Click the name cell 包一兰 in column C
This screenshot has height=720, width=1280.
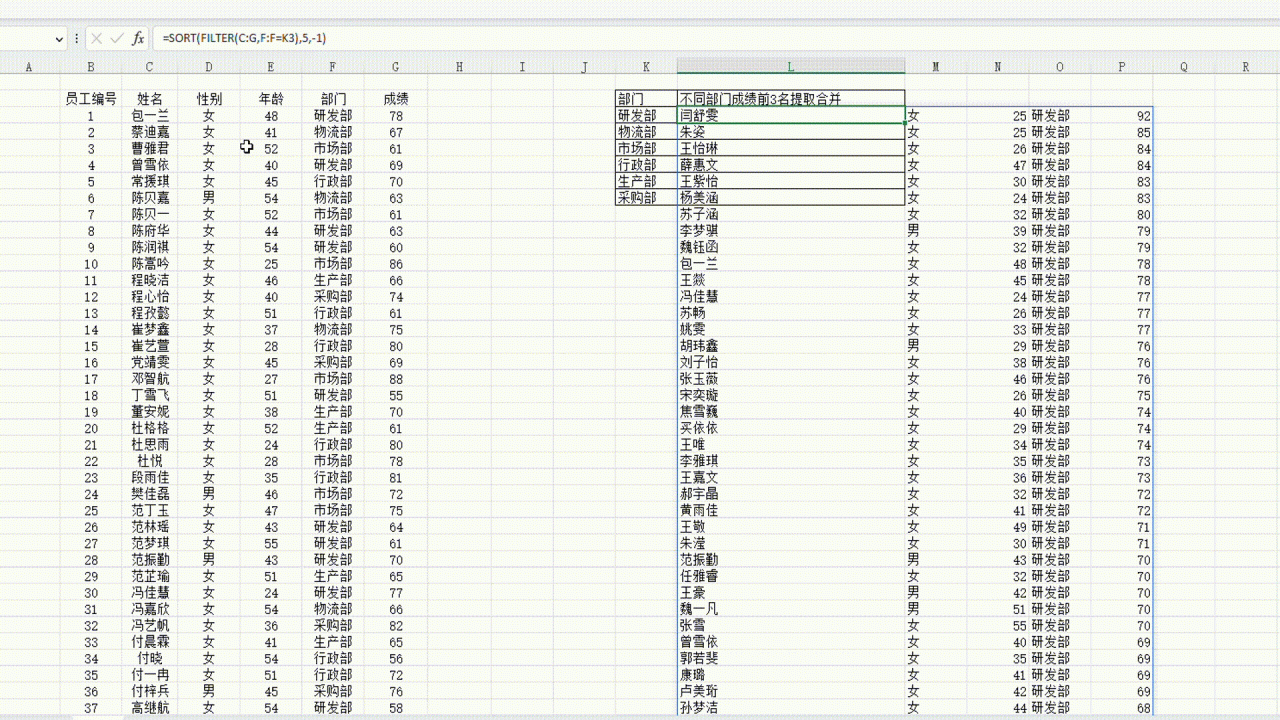point(150,116)
